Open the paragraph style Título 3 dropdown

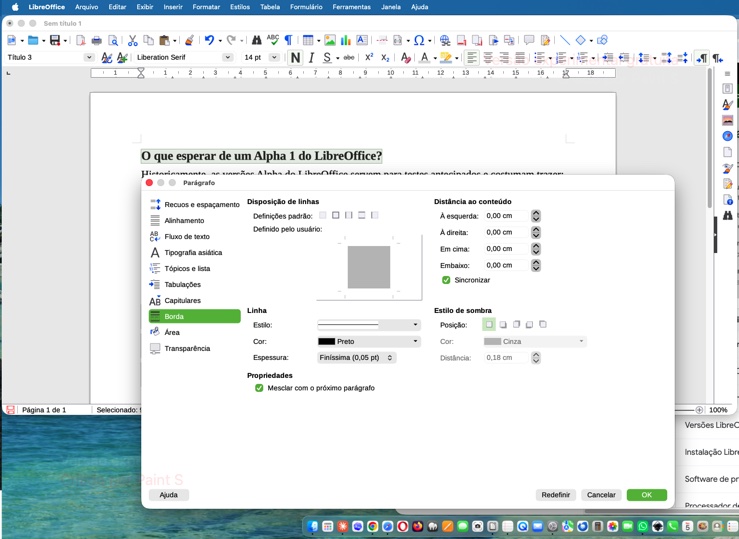pyautogui.click(x=89, y=57)
